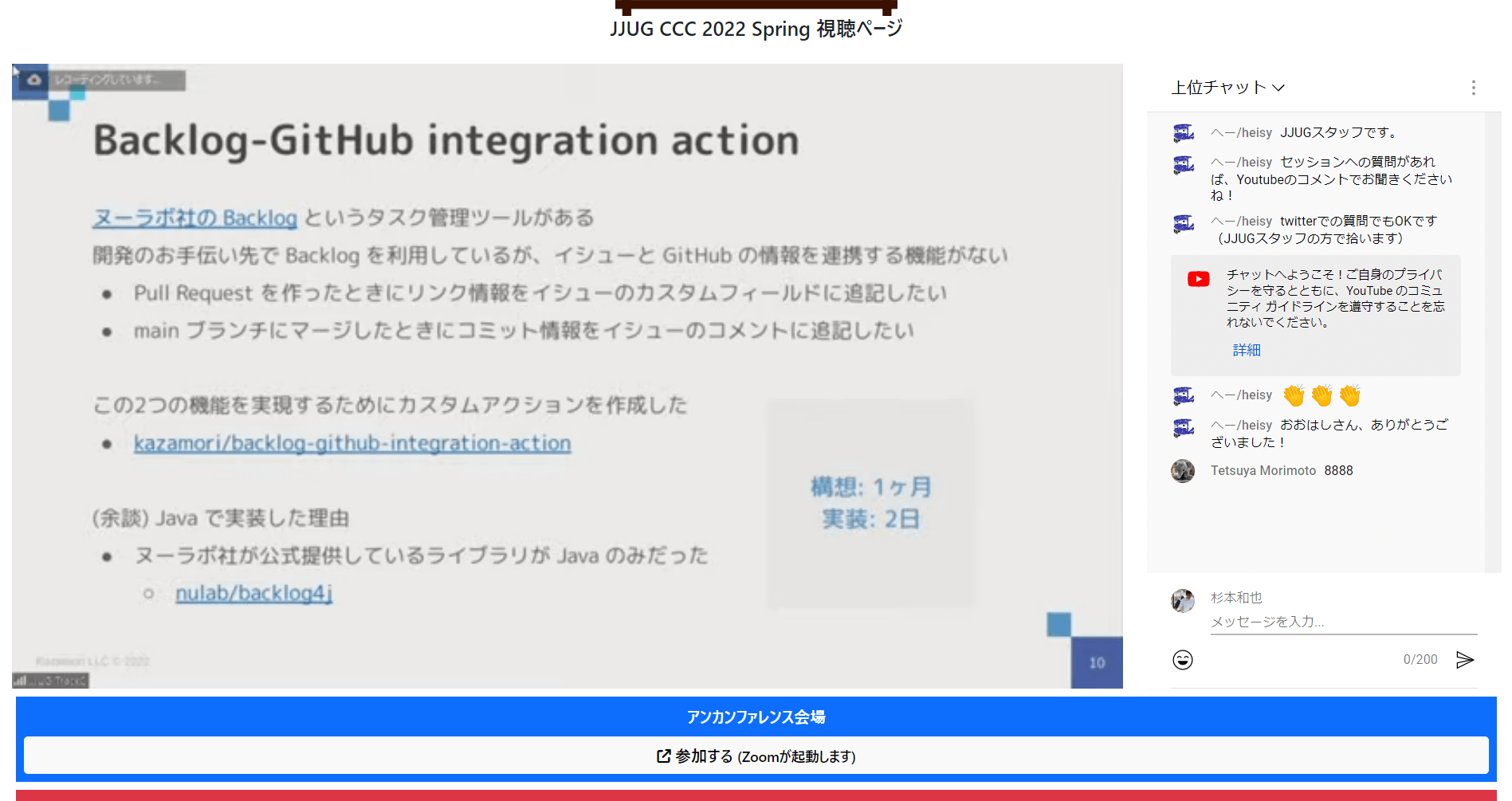Image resolution: width=1512 pixels, height=801 pixels.
Task: Open kazamori/backlog-github-integration-action link
Action: (x=352, y=443)
